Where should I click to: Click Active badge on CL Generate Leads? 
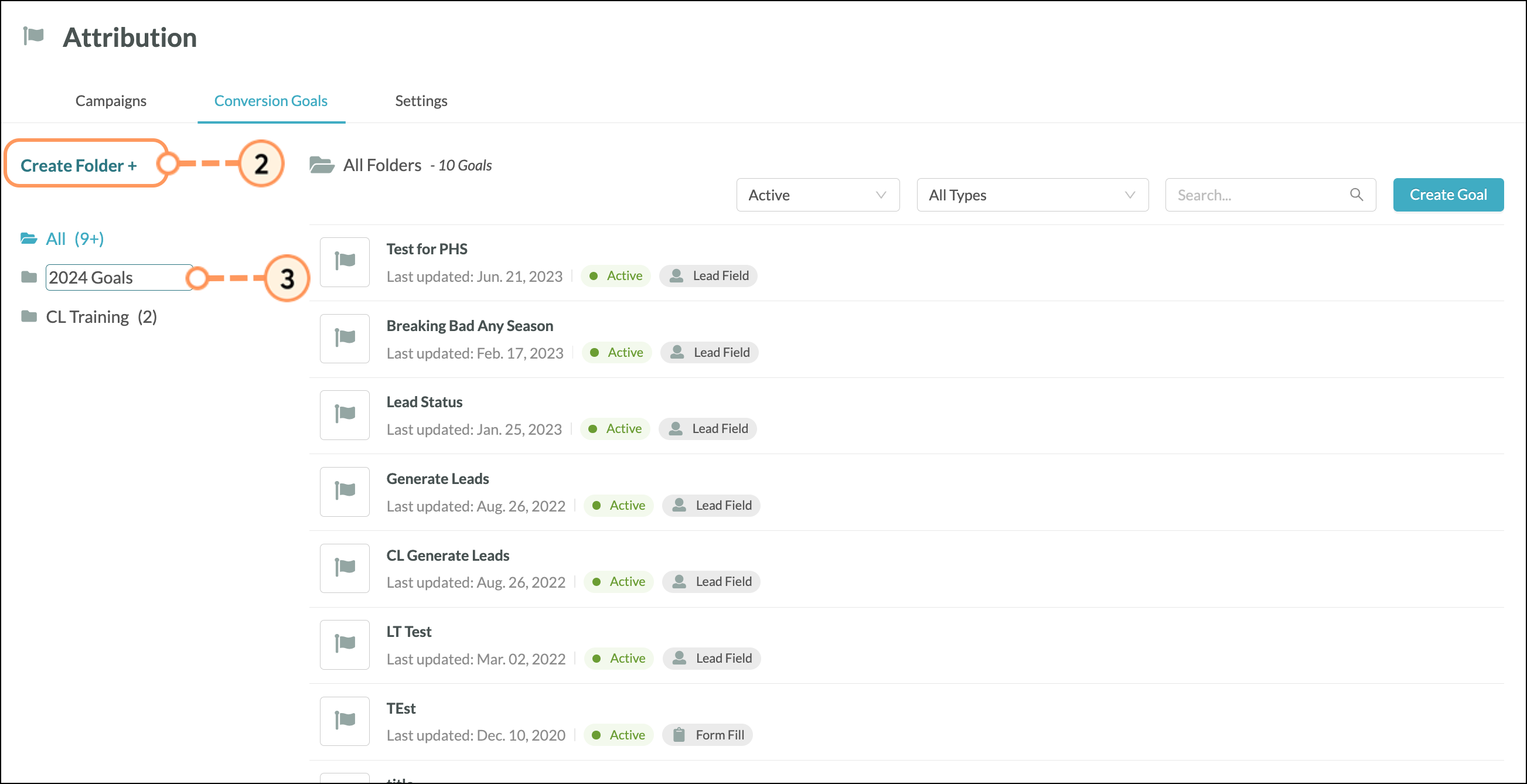click(x=619, y=582)
